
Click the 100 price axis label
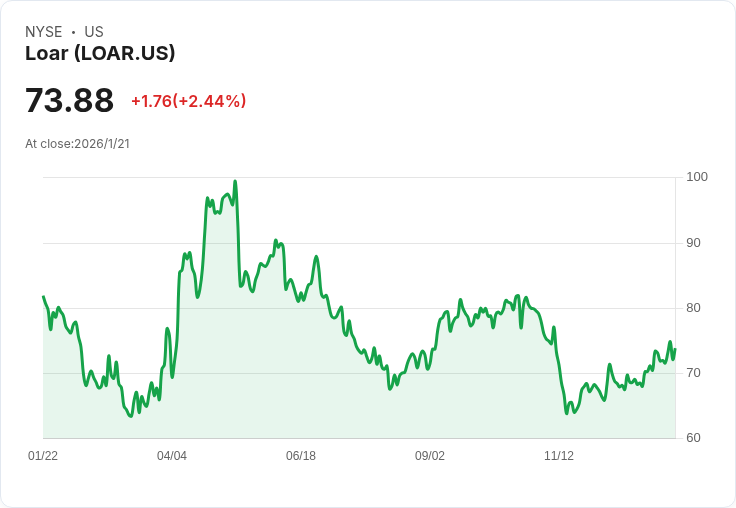(697, 177)
